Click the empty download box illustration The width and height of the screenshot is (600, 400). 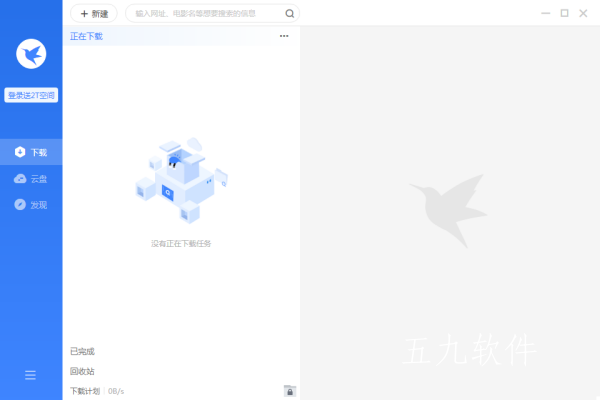[x=181, y=180]
